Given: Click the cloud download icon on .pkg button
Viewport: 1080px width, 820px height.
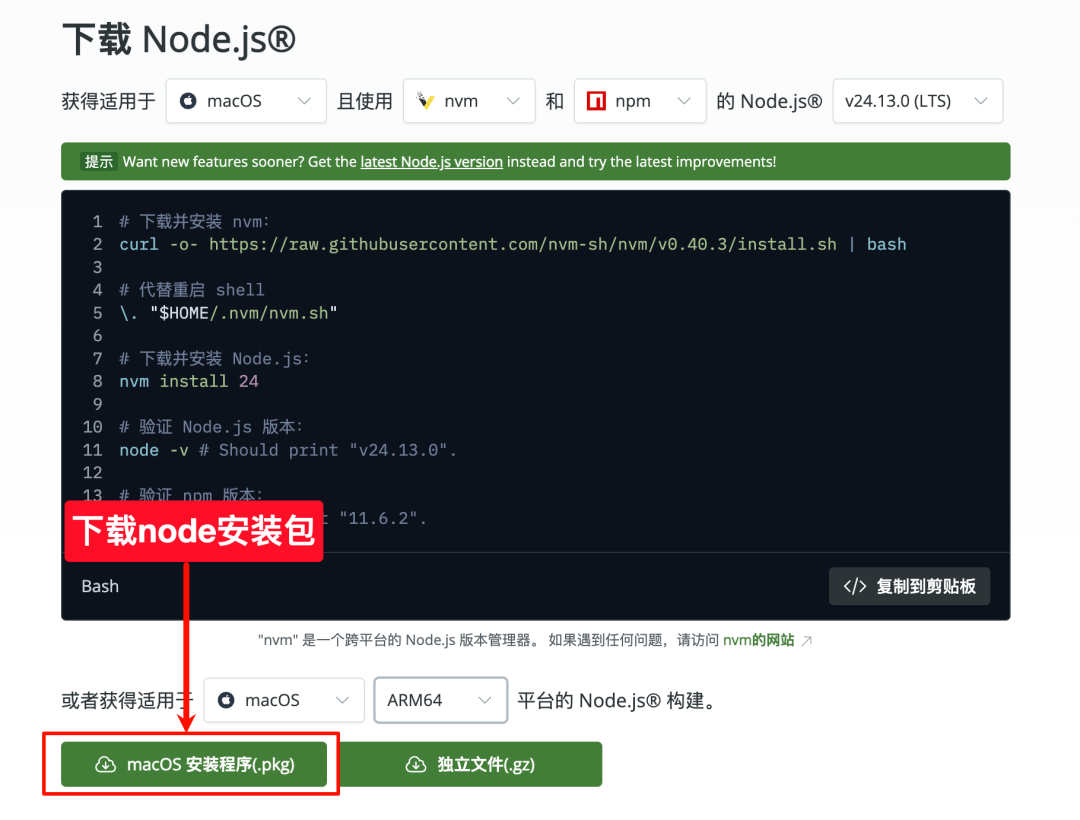Looking at the screenshot, I should (105, 764).
